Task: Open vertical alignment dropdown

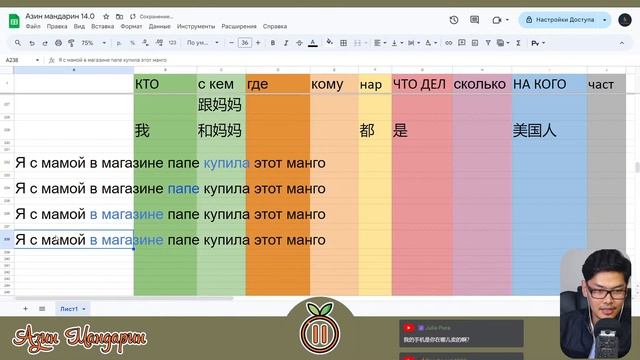Action: [397, 43]
